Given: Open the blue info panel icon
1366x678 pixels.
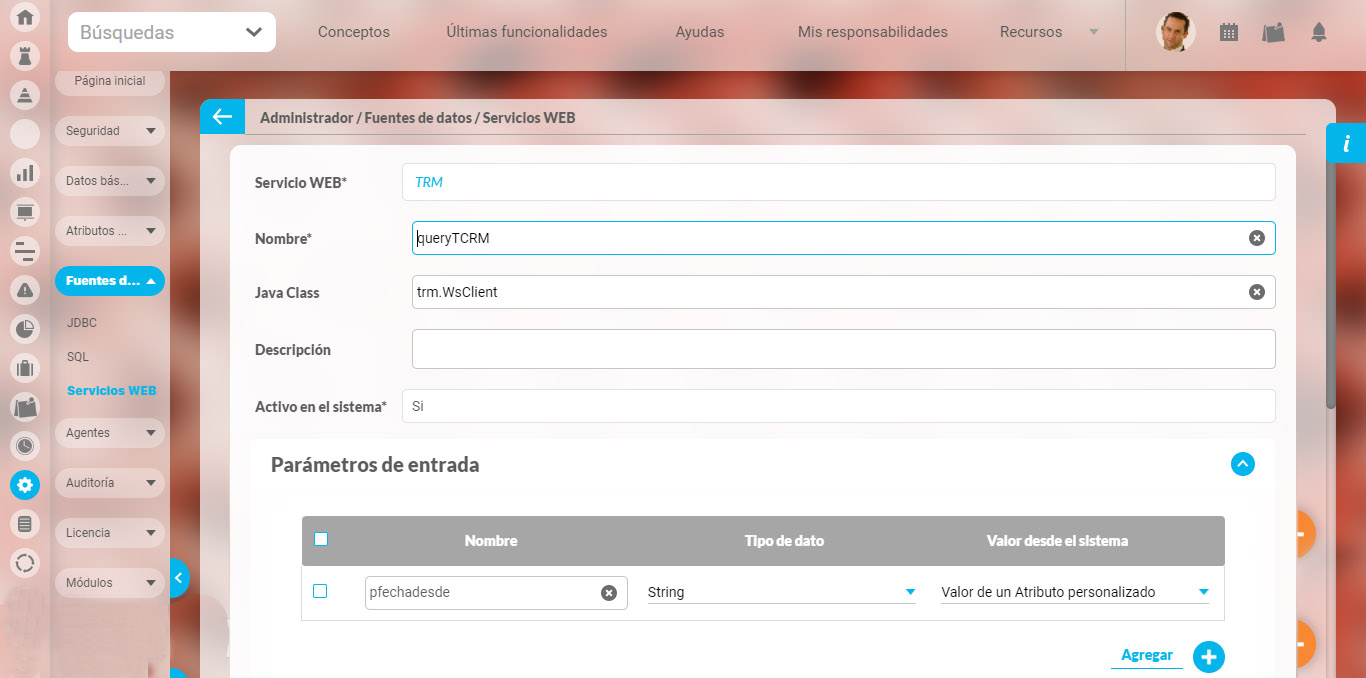Looking at the screenshot, I should pos(1346,143).
